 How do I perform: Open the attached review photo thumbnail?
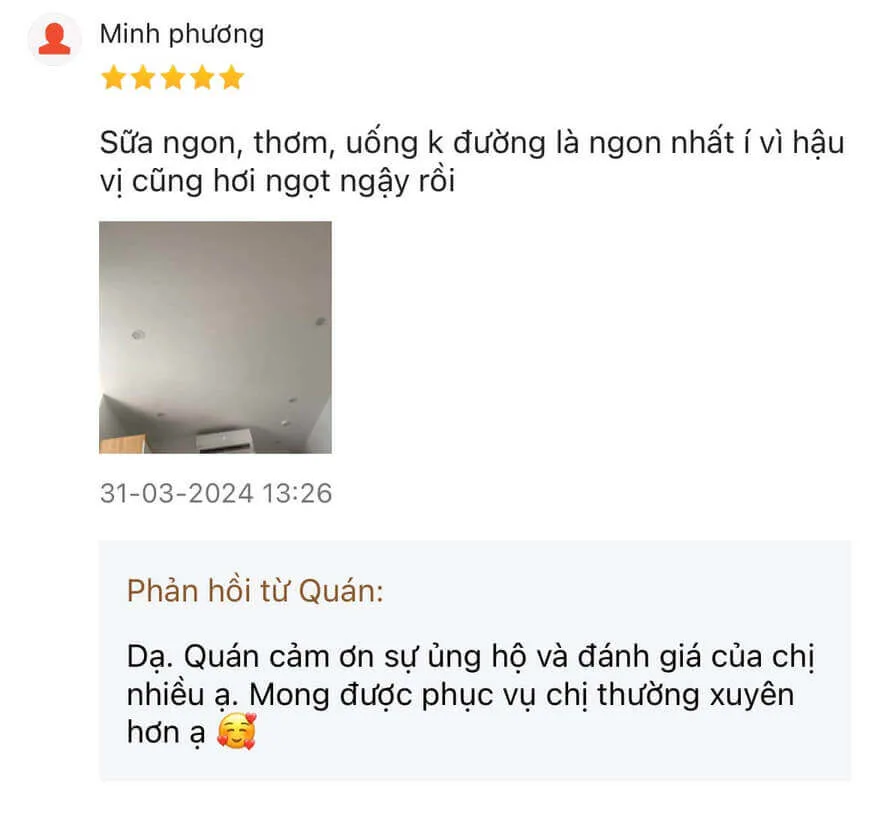[x=215, y=337]
